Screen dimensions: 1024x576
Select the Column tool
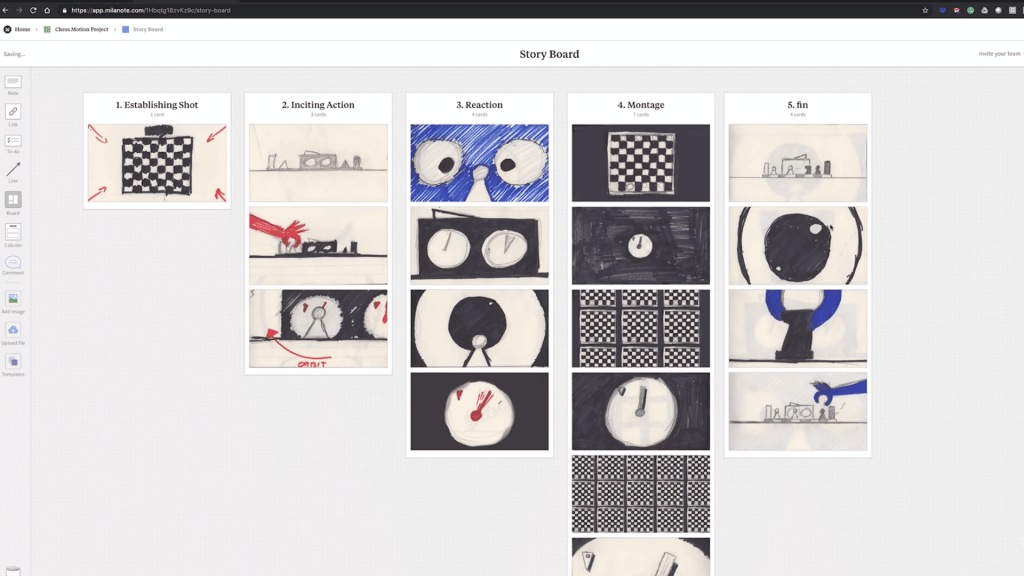(13, 231)
